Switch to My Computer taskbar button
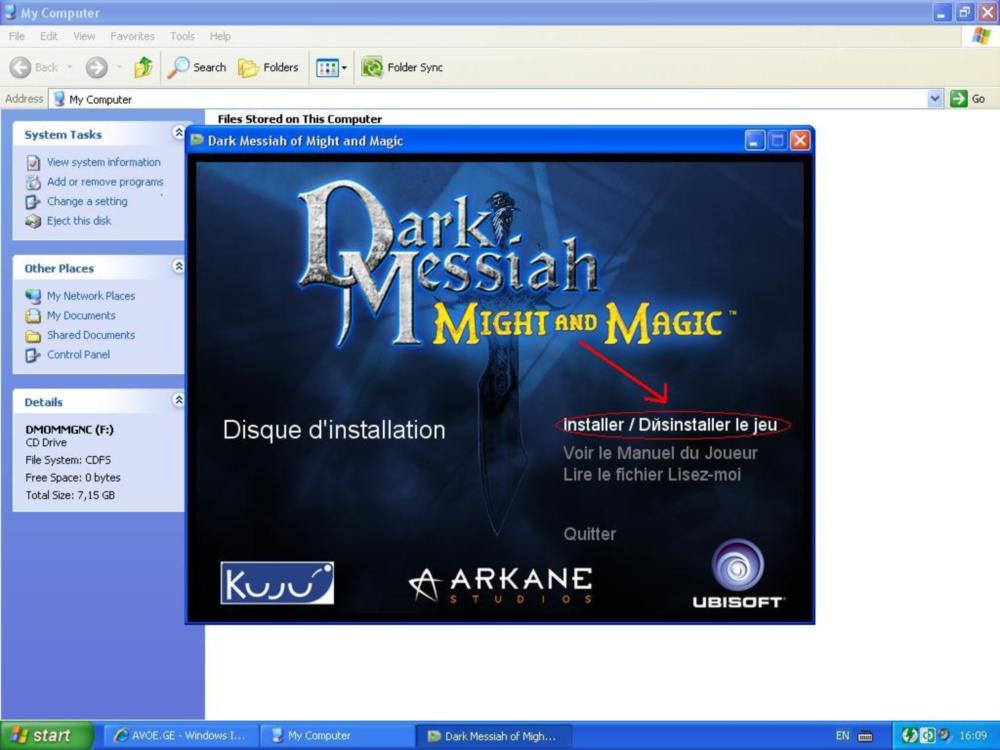 tap(337, 735)
